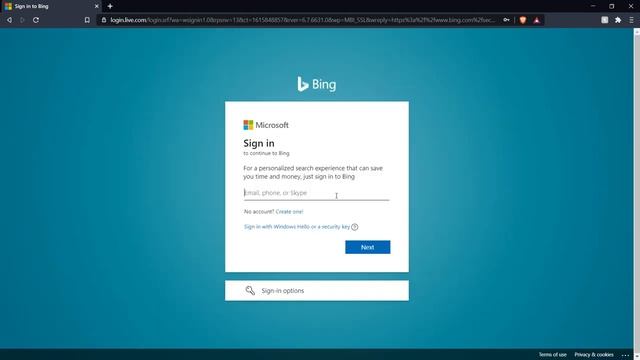Open Privacy & cookies in the footer
This screenshot has width=640, height=360.
593,355
